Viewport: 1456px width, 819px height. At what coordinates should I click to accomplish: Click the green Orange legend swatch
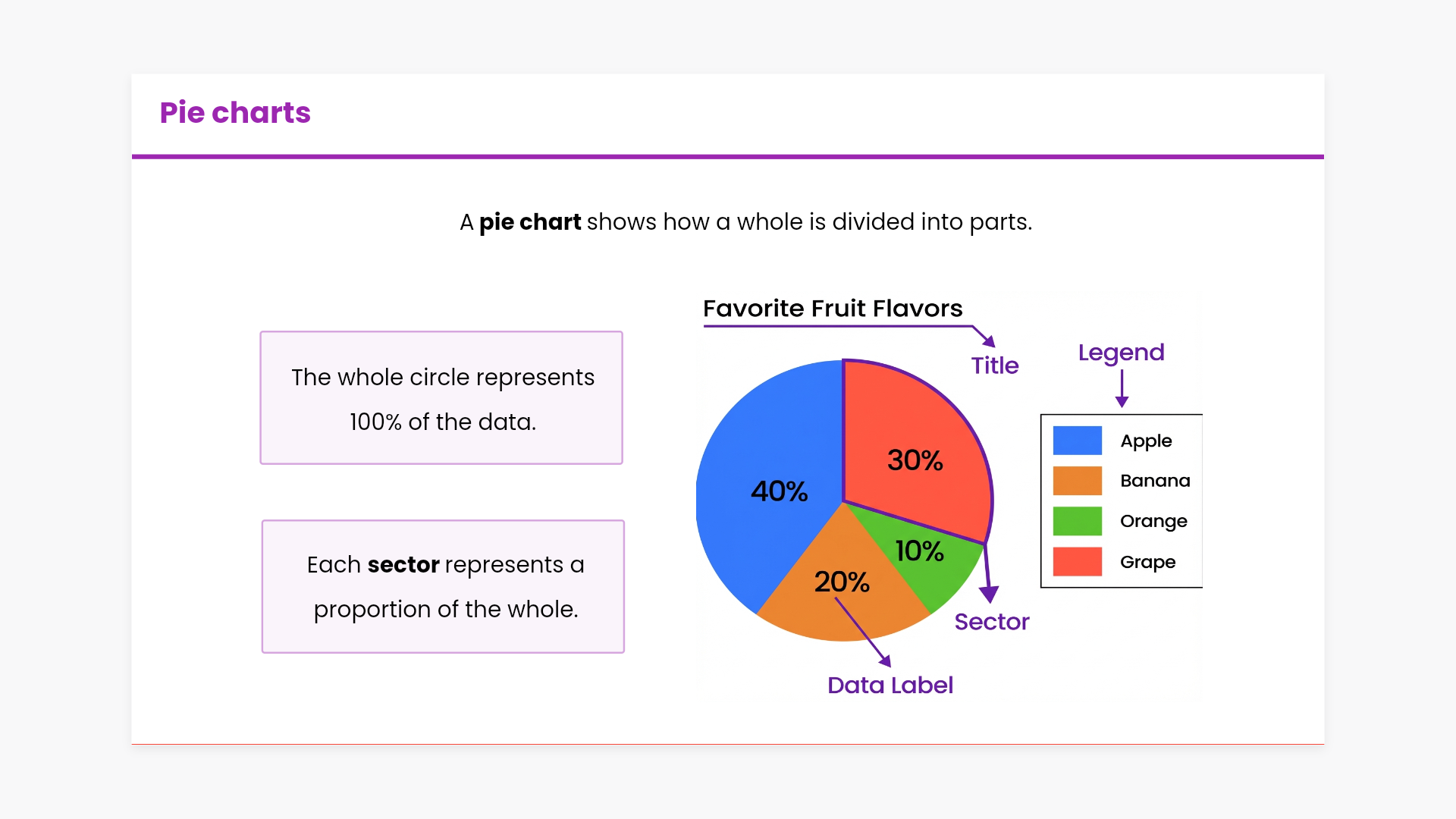tap(1077, 521)
